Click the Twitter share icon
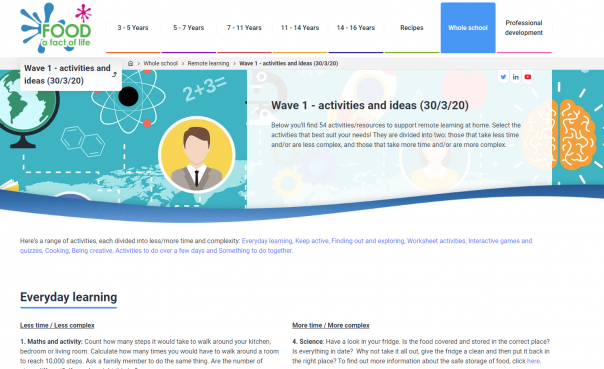Viewport: 604px width, 369px height. [503, 77]
